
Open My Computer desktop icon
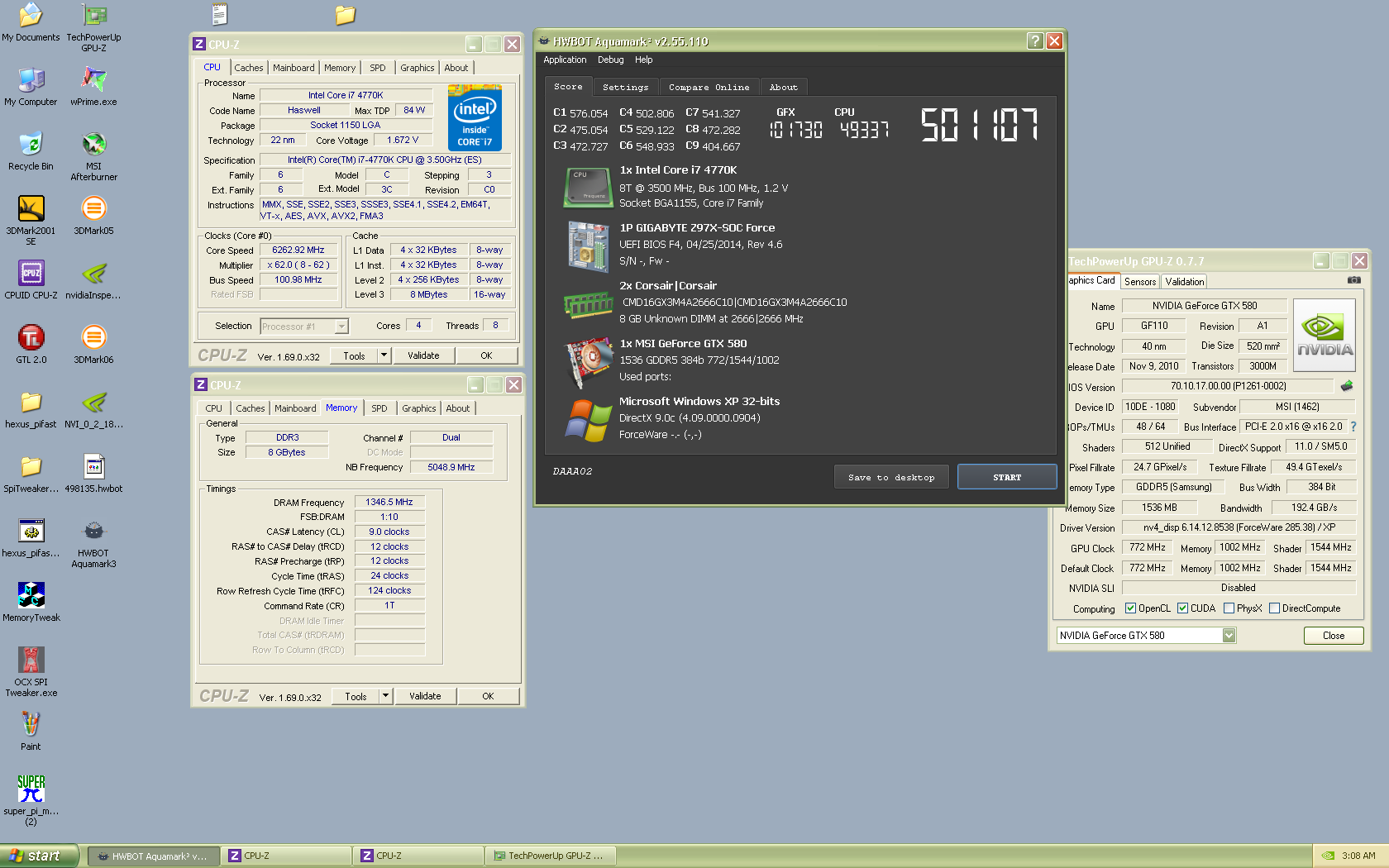pyautogui.click(x=31, y=87)
